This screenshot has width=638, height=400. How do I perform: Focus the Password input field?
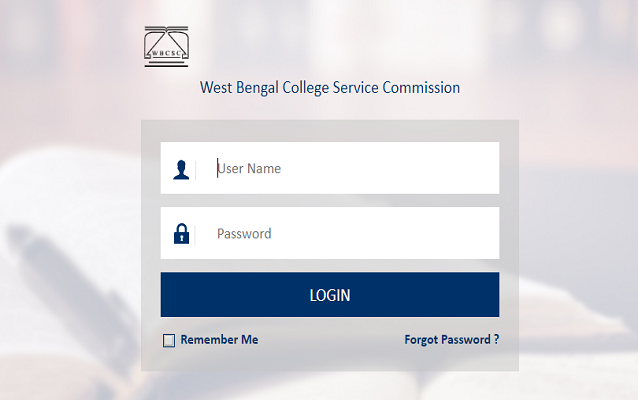point(350,234)
